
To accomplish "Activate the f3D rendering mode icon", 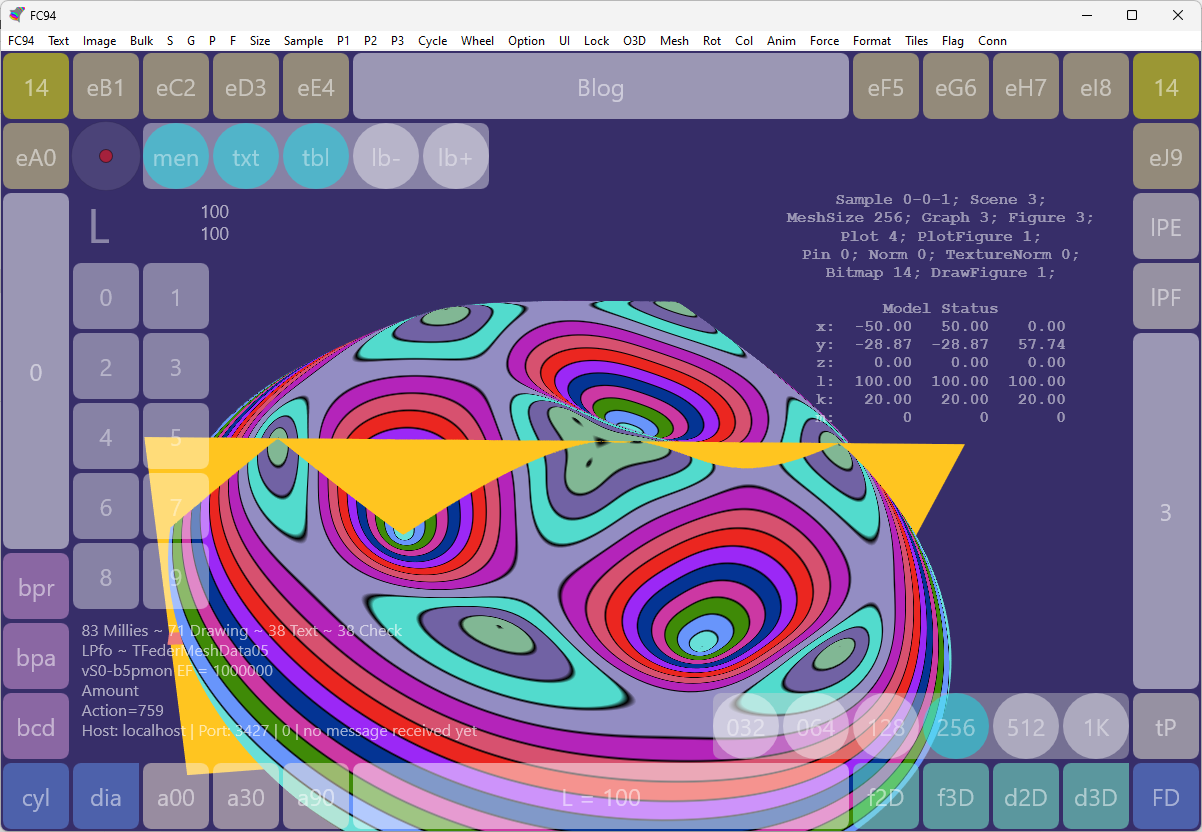I will pyautogui.click(x=956, y=797).
